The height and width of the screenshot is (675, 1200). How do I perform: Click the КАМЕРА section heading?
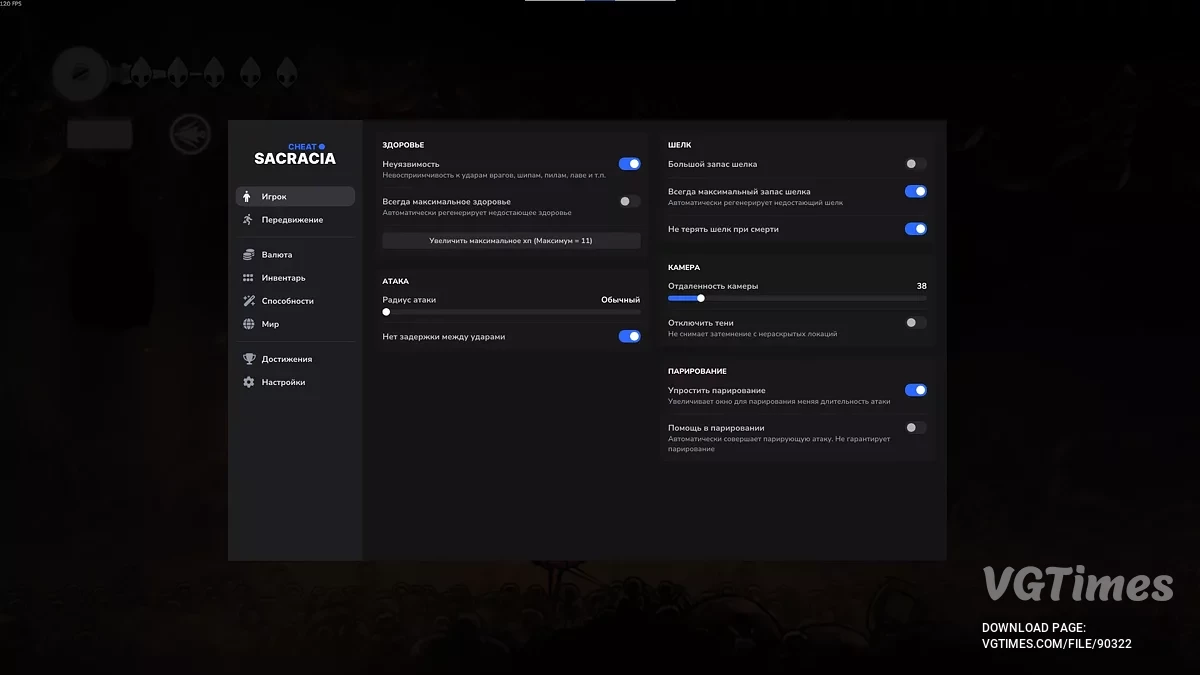pyautogui.click(x=684, y=268)
